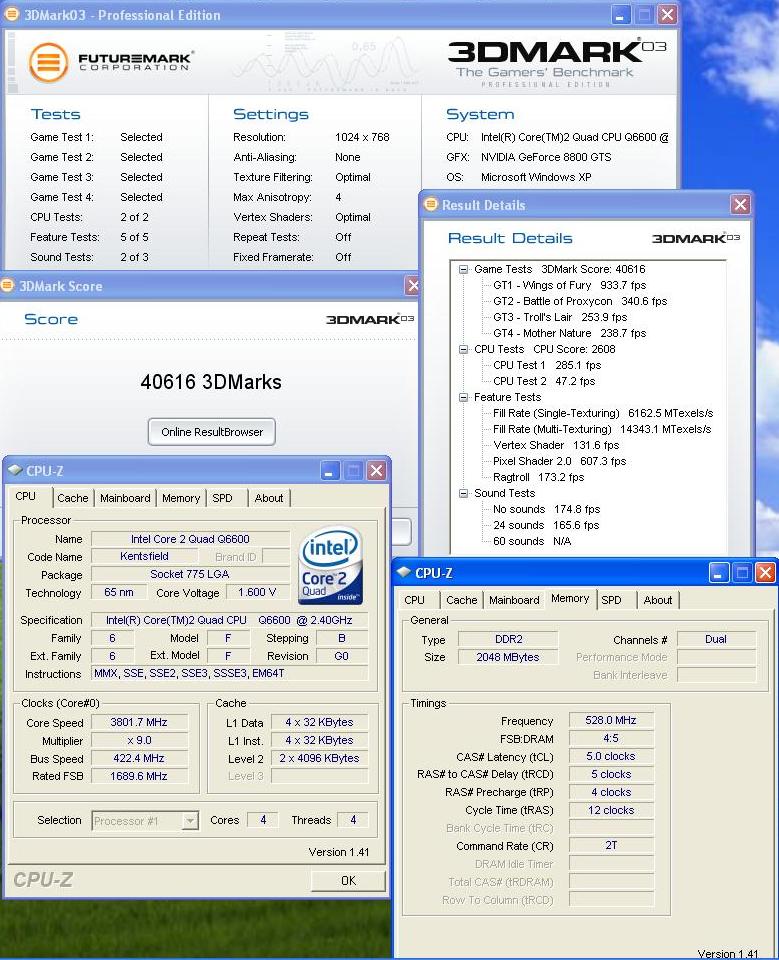Close the Memory CPU-Z window

pos(765,573)
